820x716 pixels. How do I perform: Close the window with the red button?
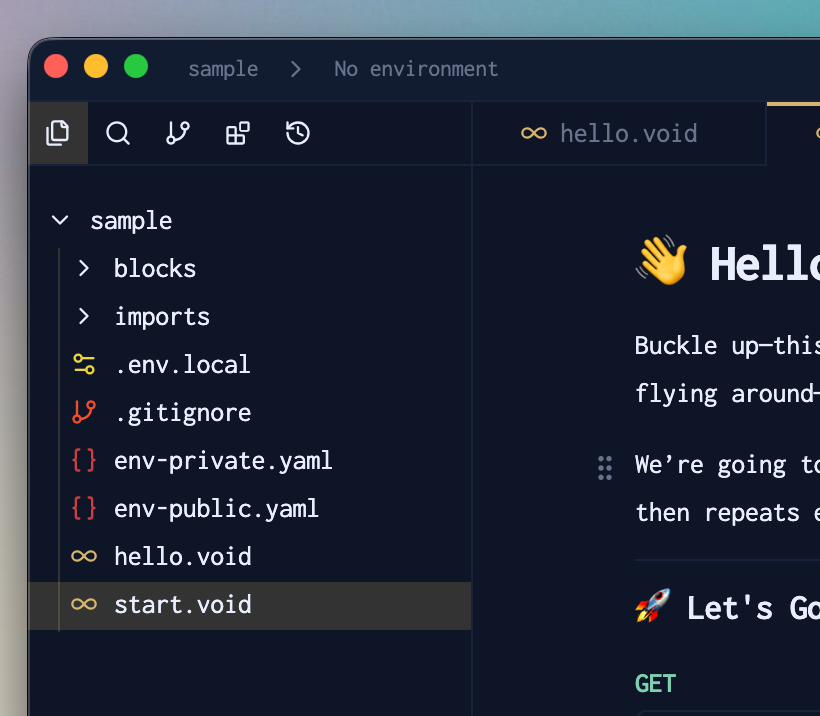click(x=56, y=66)
